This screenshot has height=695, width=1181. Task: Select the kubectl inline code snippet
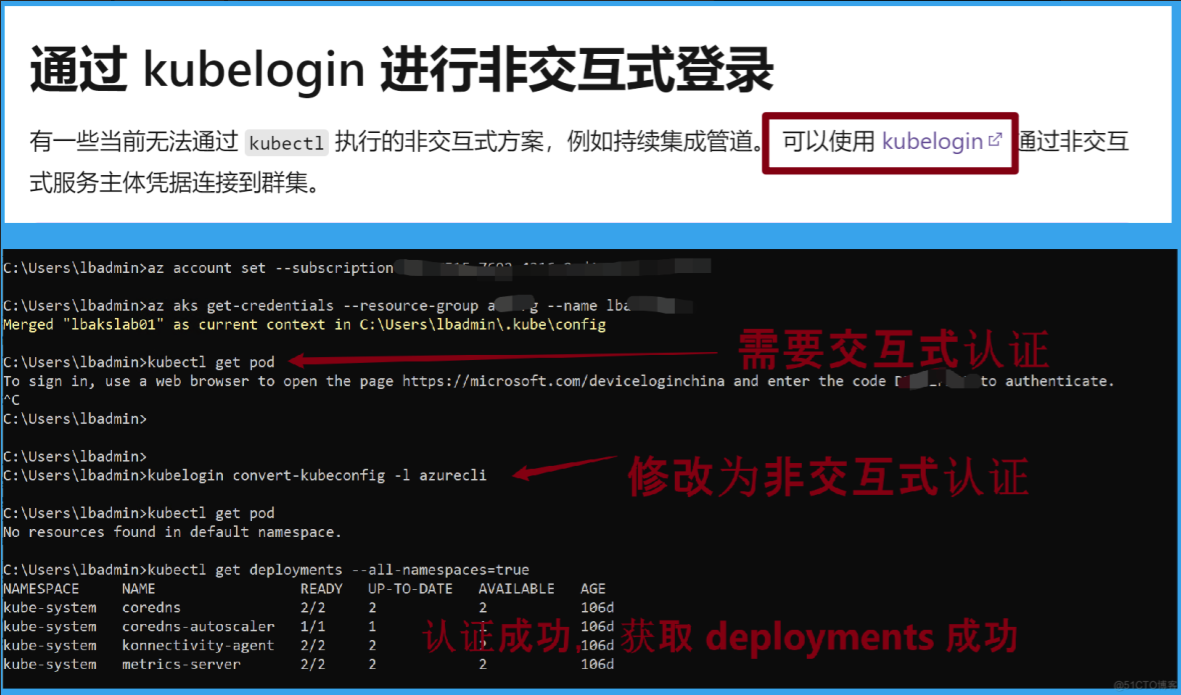[286, 143]
